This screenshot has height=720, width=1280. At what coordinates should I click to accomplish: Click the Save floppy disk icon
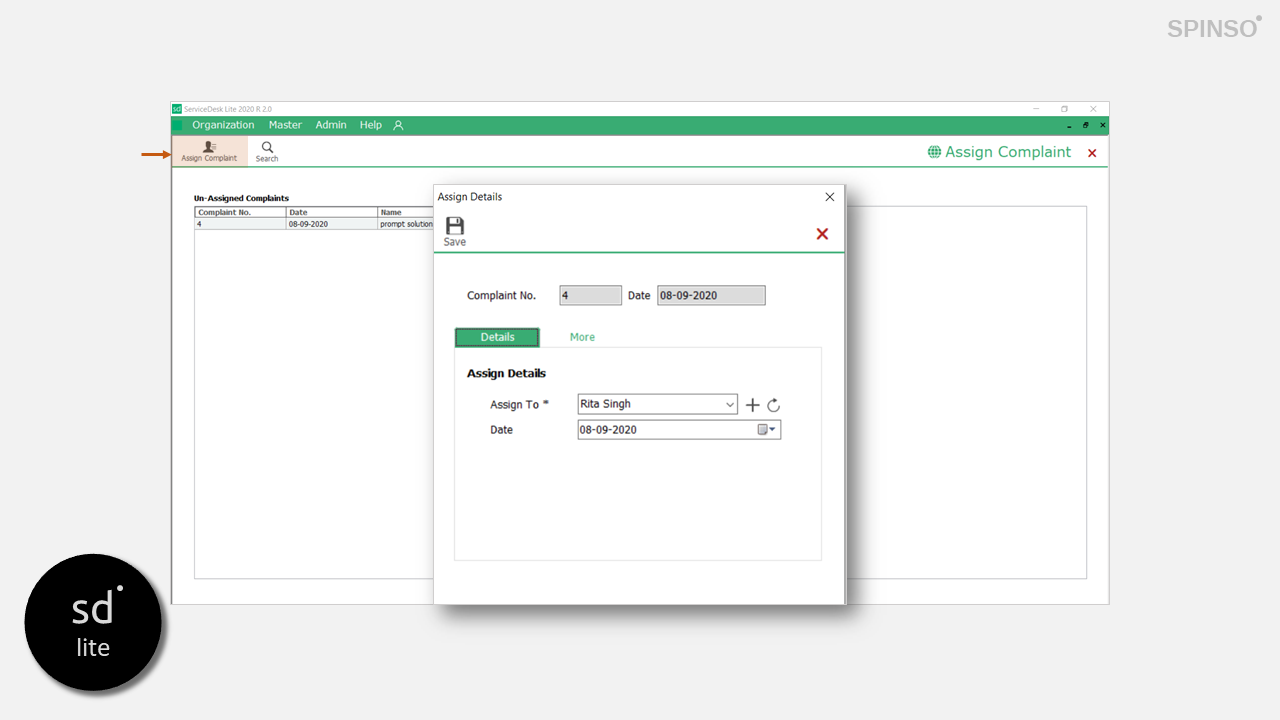point(455,227)
